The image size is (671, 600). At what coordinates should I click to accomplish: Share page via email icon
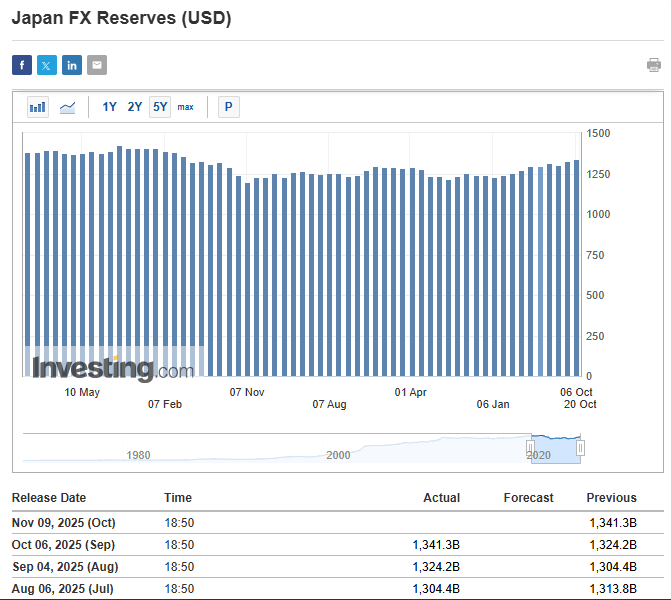(97, 65)
